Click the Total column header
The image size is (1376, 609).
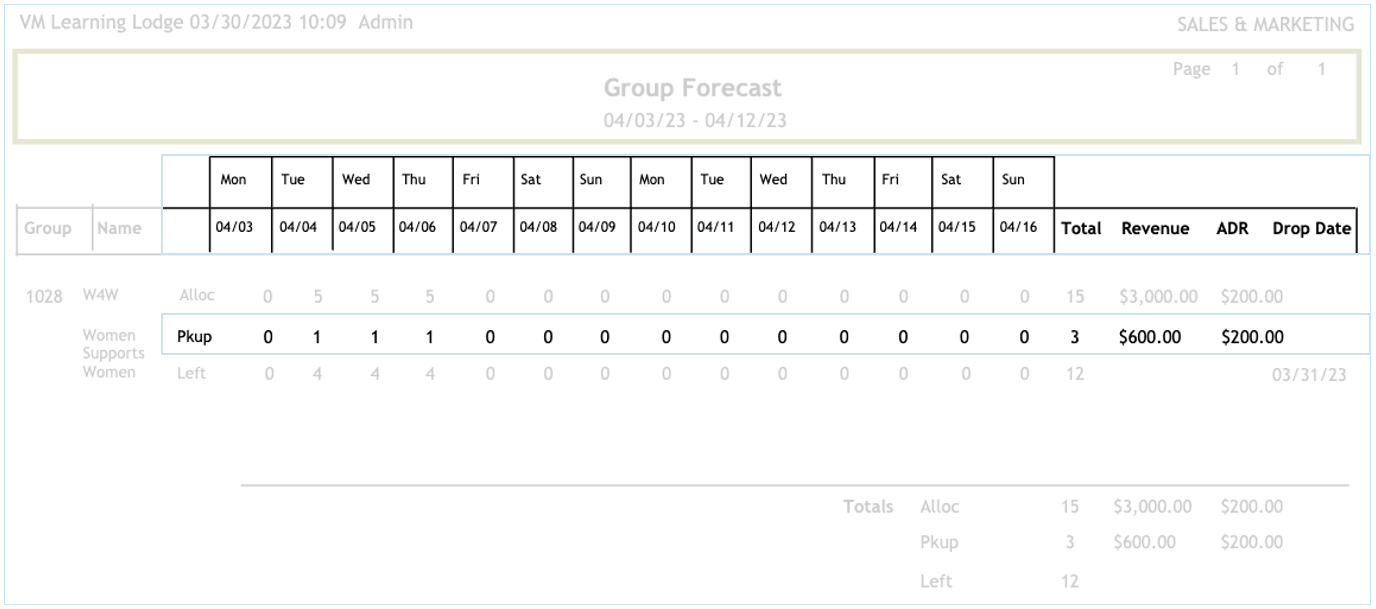[x=1081, y=228]
